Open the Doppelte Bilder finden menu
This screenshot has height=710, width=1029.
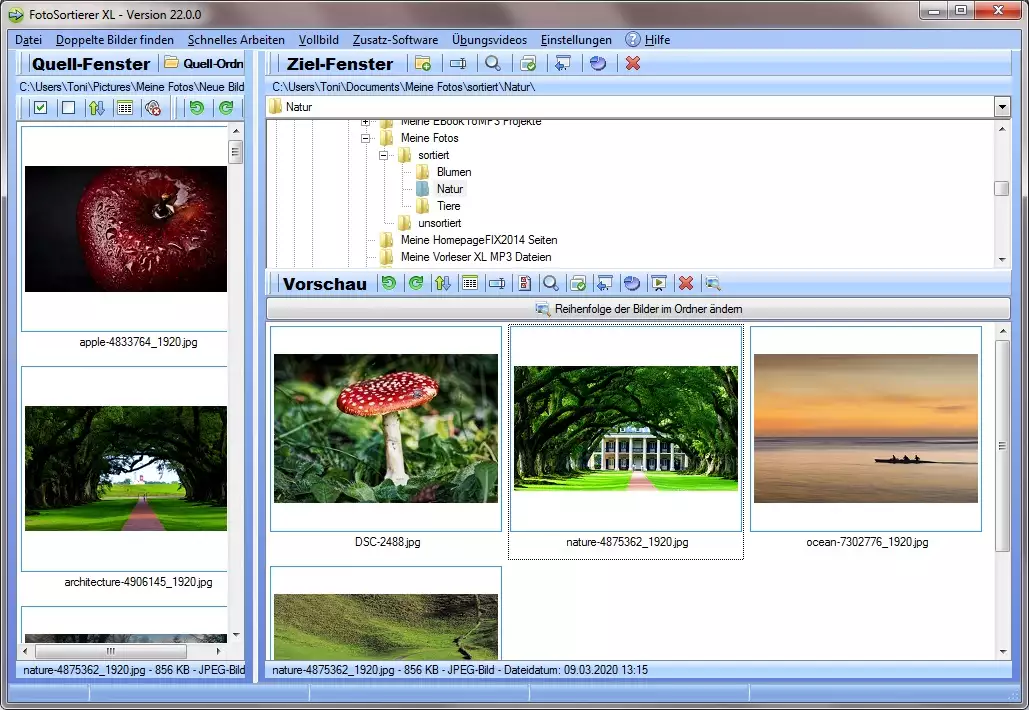tap(114, 40)
